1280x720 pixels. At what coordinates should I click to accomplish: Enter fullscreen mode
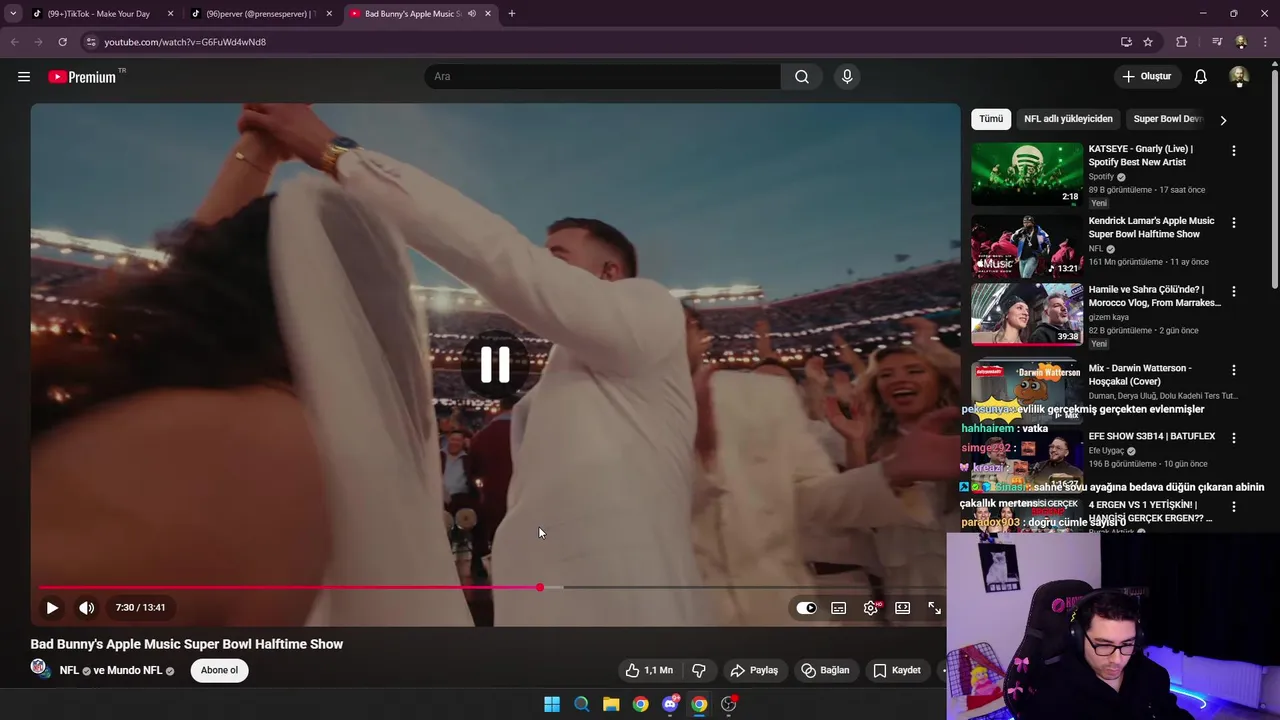pyautogui.click(x=934, y=608)
